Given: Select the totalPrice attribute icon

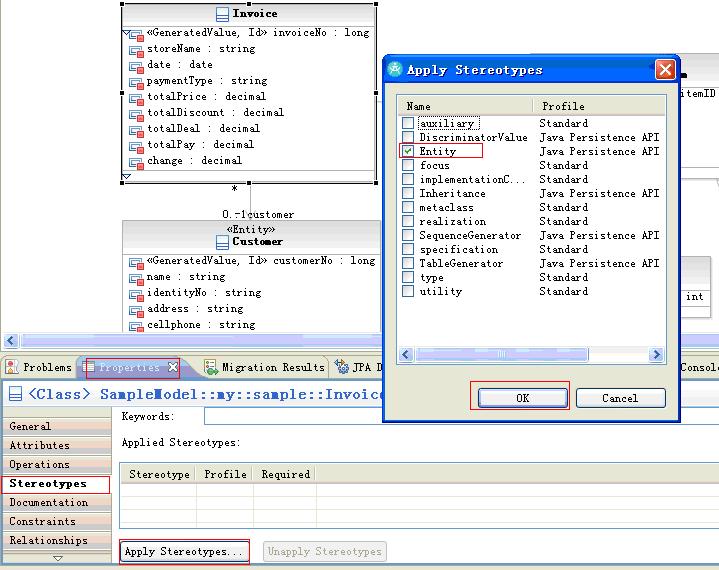Looking at the screenshot, I should (x=136, y=98).
